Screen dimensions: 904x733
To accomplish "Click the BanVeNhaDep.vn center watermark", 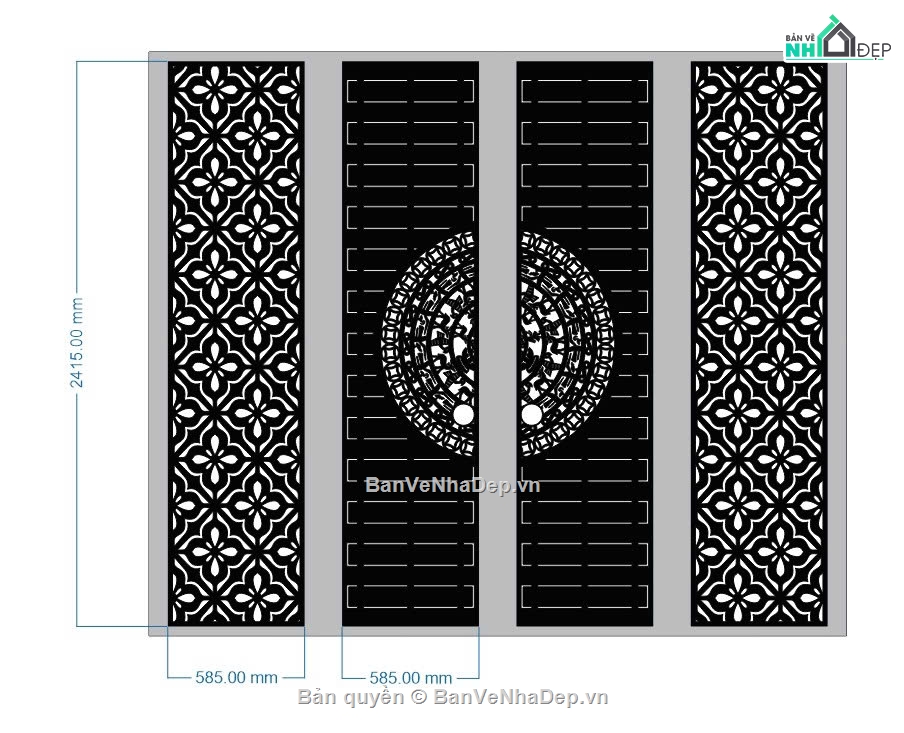I will click(453, 486).
